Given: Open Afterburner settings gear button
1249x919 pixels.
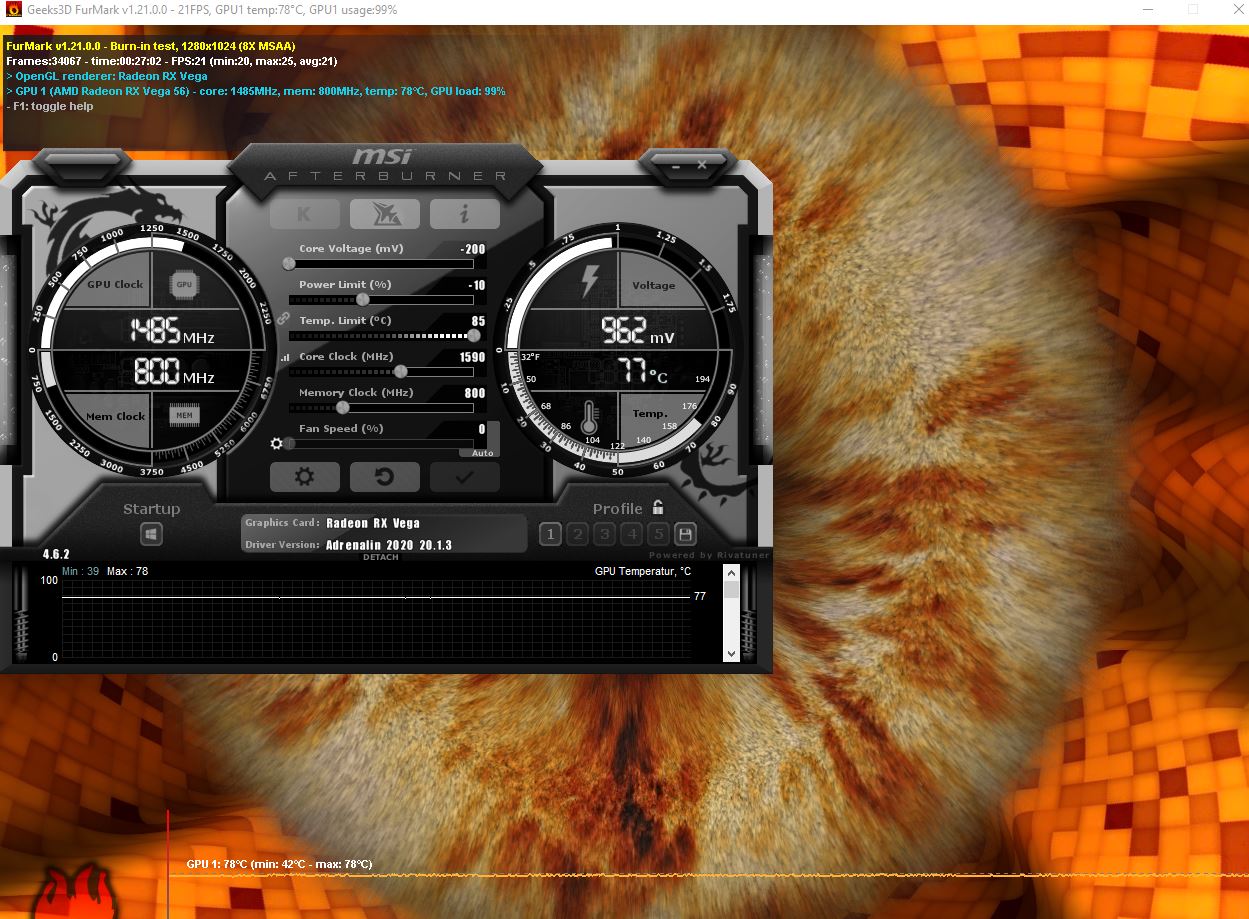Looking at the screenshot, I should click(304, 477).
